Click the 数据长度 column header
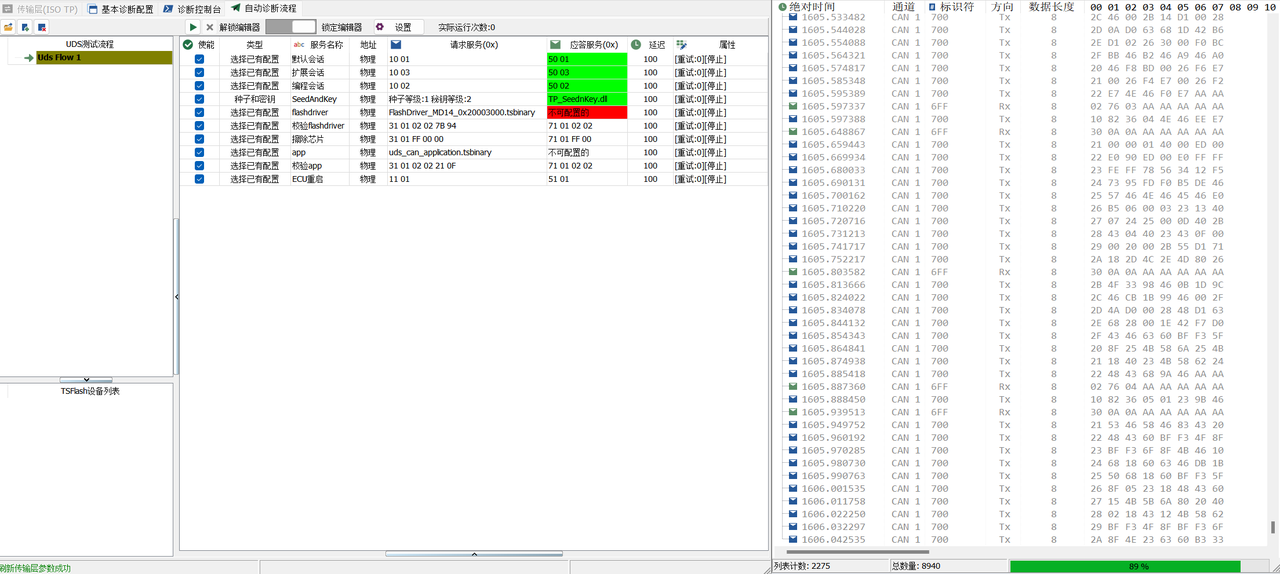The height and width of the screenshot is (574, 1280). pyautogui.click(x=1052, y=6)
